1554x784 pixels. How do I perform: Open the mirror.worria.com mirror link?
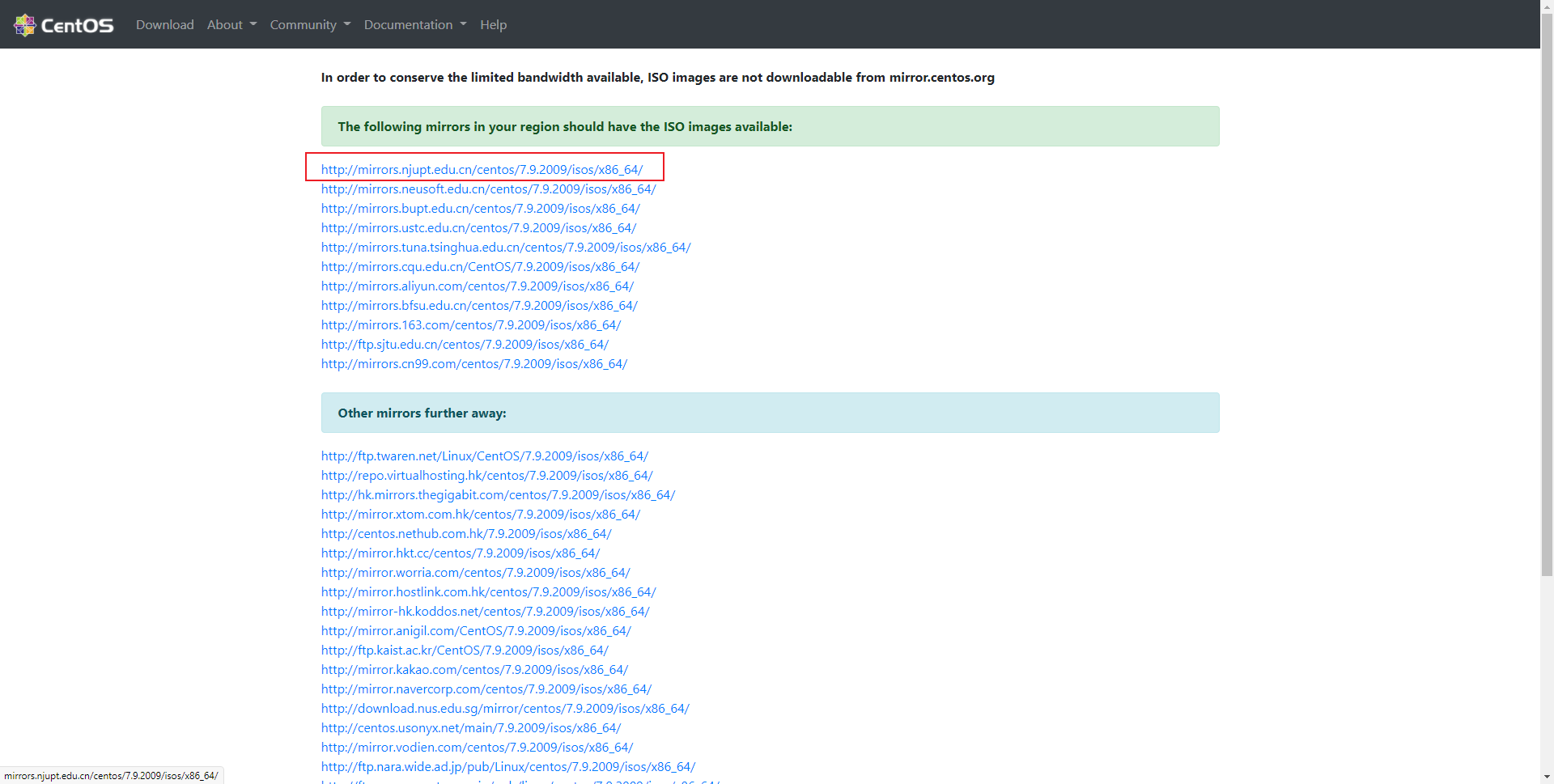coord(476,573)
